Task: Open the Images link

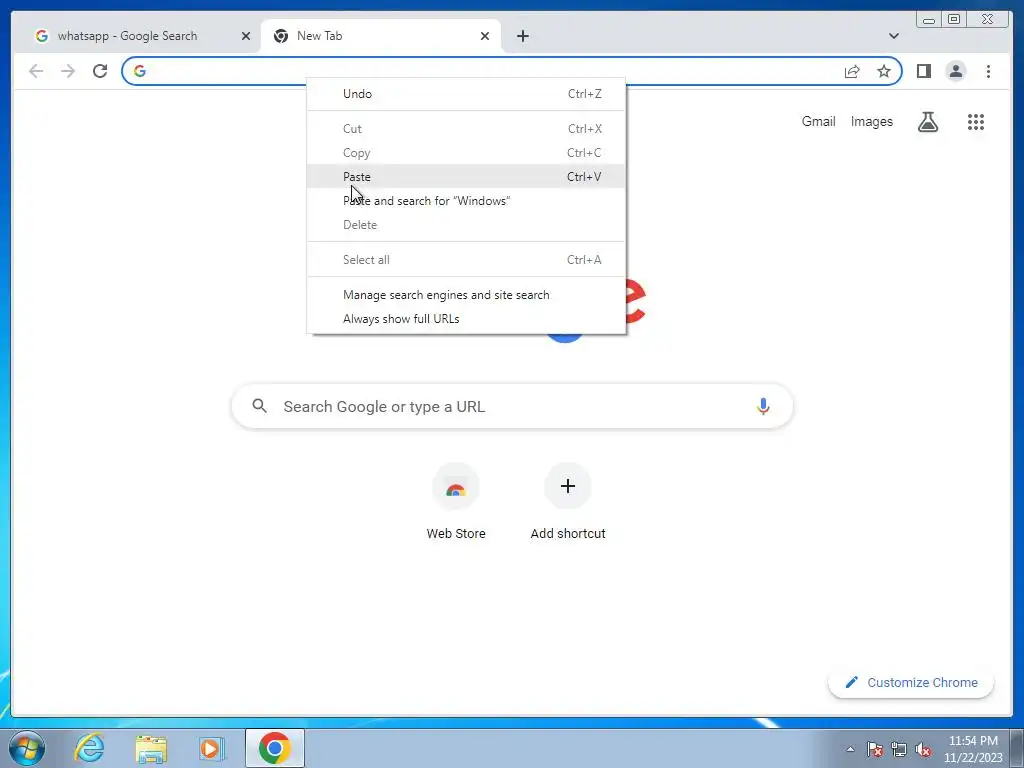Action: tap(871, 121)
